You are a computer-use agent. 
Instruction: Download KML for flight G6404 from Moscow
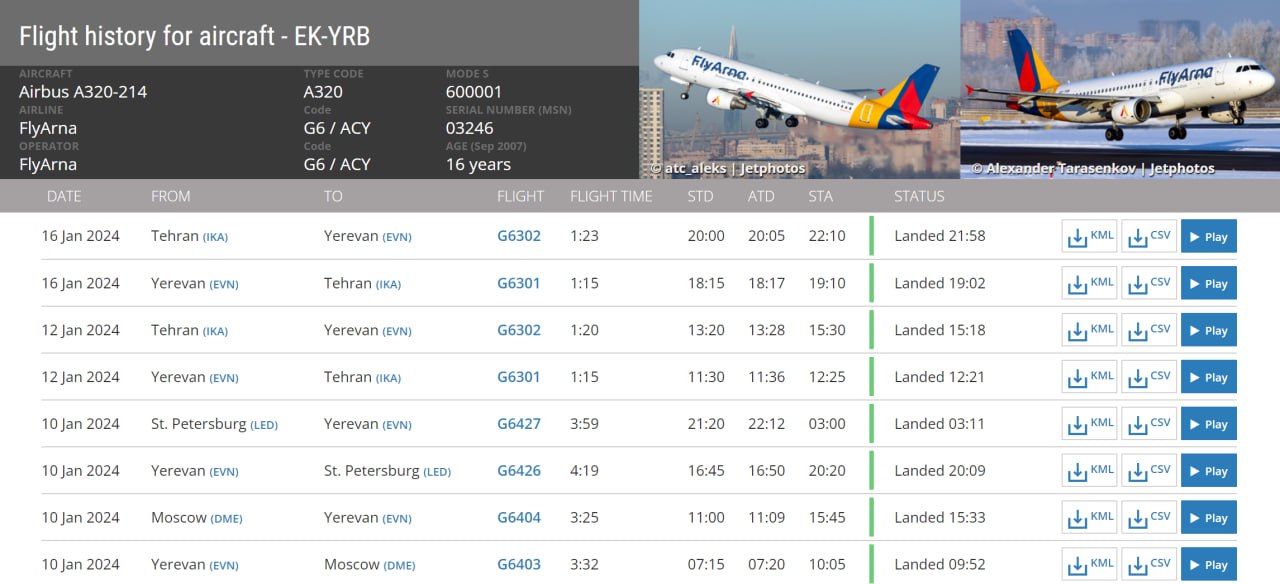click(1089, 518)
